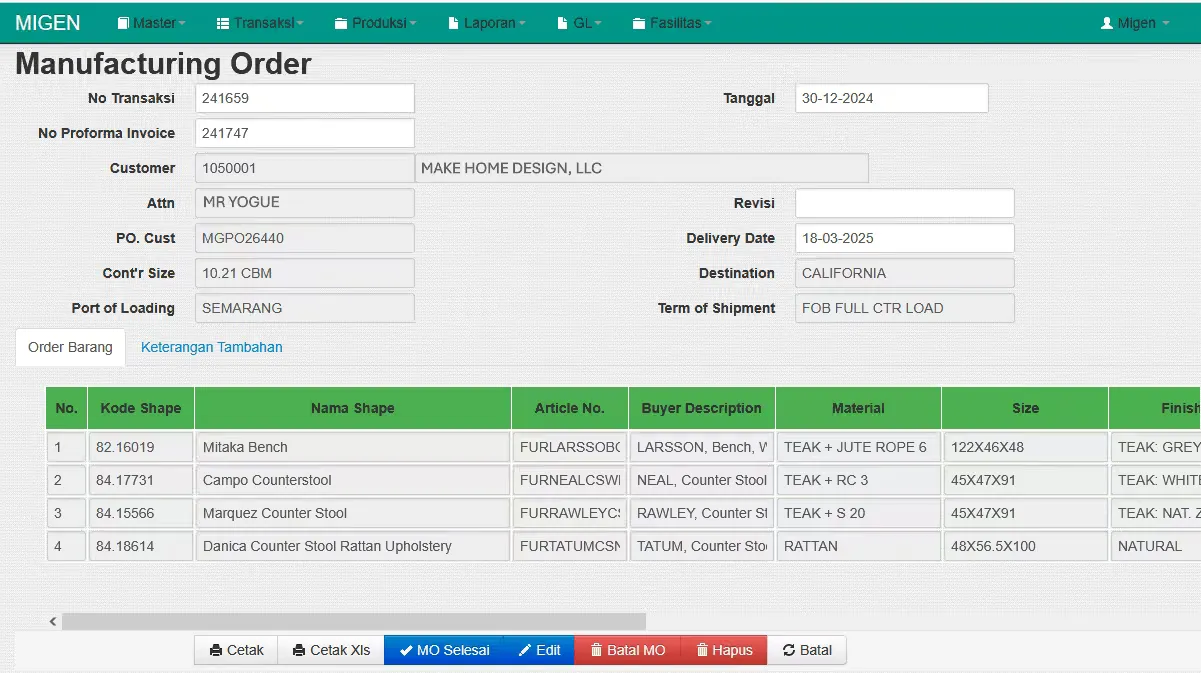The width and height of the screenshot is (1201, 673).
Task: Focus the Delivery Date field
Action: [x=905, y=238]
